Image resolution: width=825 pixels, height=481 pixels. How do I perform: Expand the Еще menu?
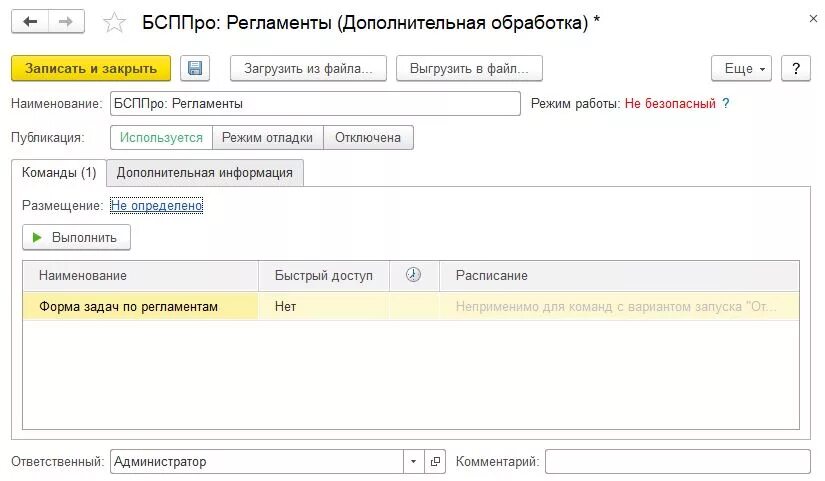click(x=741, y=68)
